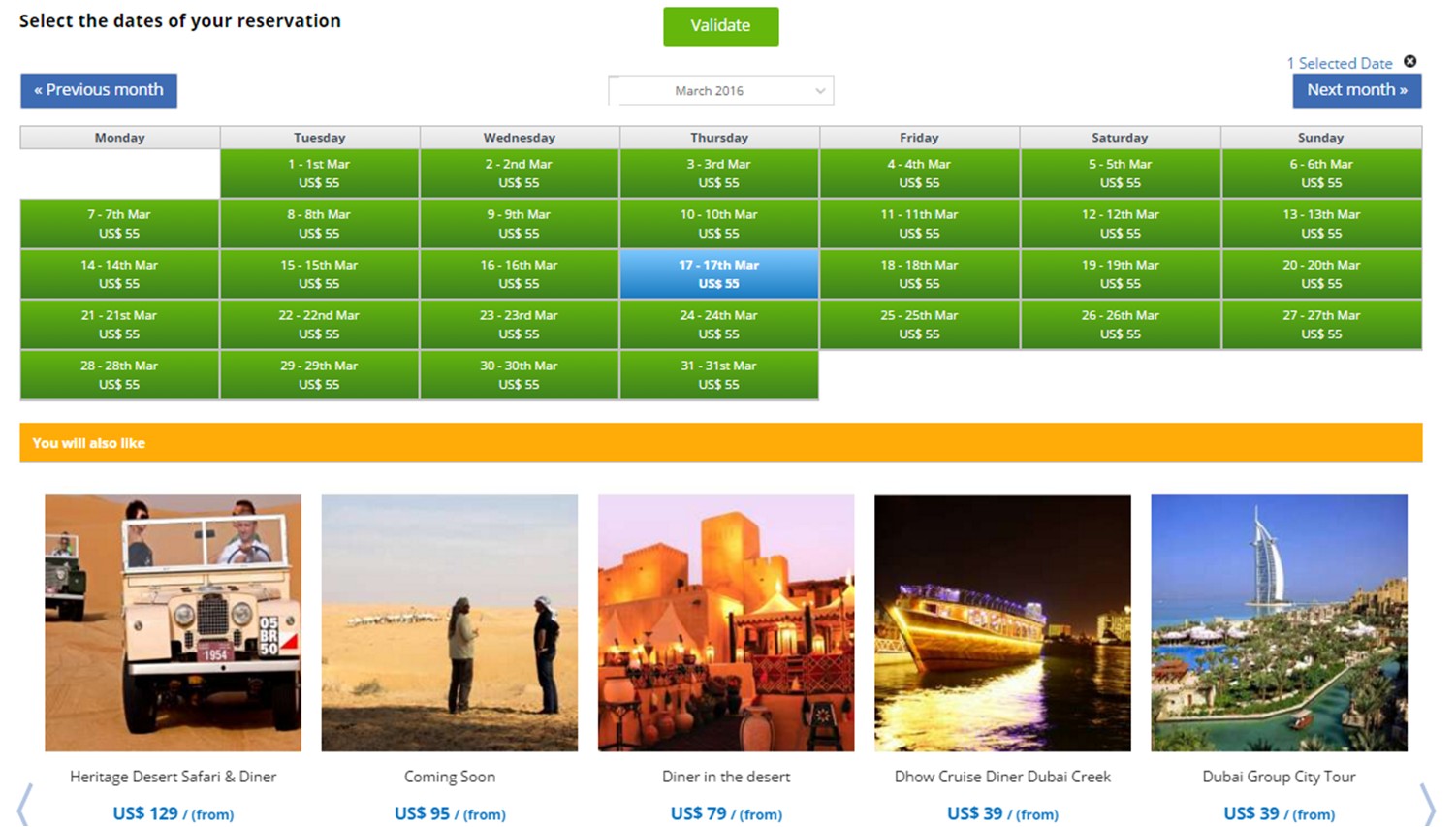Pick the 10th Mar date
Viewport: 1456px width, 827px height.
719,224
